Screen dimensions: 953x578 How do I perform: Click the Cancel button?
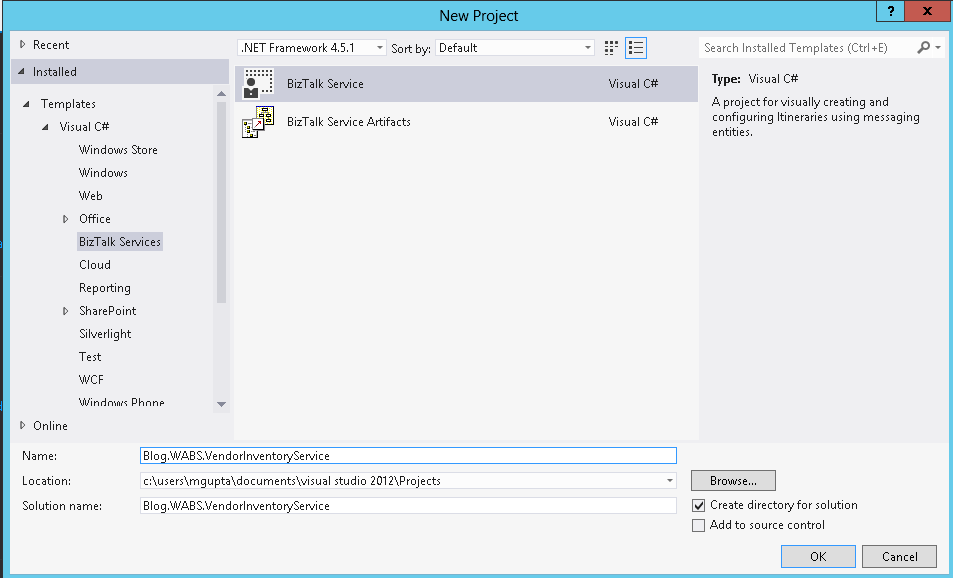click(900, 557)
